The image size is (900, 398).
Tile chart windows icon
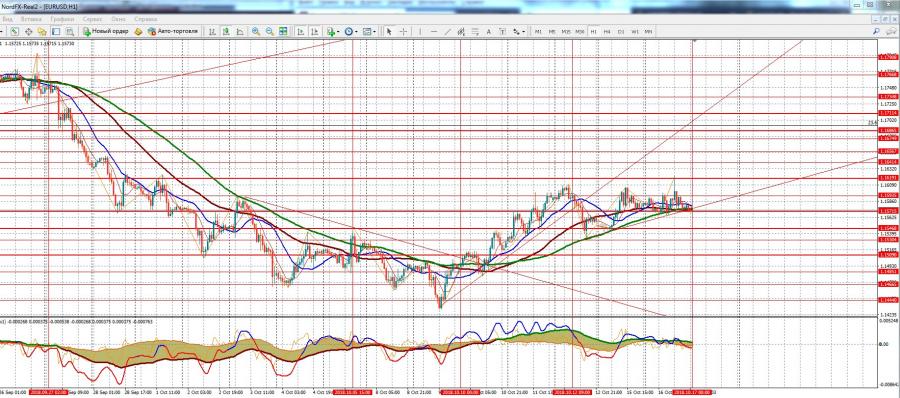[x=283, y=32]
